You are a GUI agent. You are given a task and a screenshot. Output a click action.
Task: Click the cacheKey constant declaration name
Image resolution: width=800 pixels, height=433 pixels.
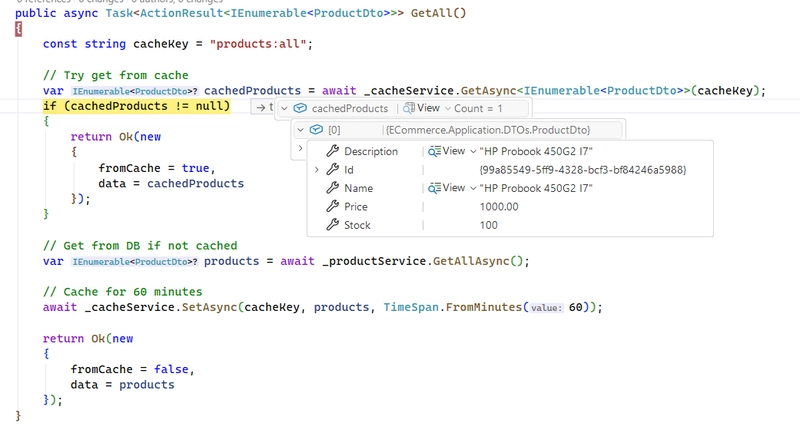[161, 44]
